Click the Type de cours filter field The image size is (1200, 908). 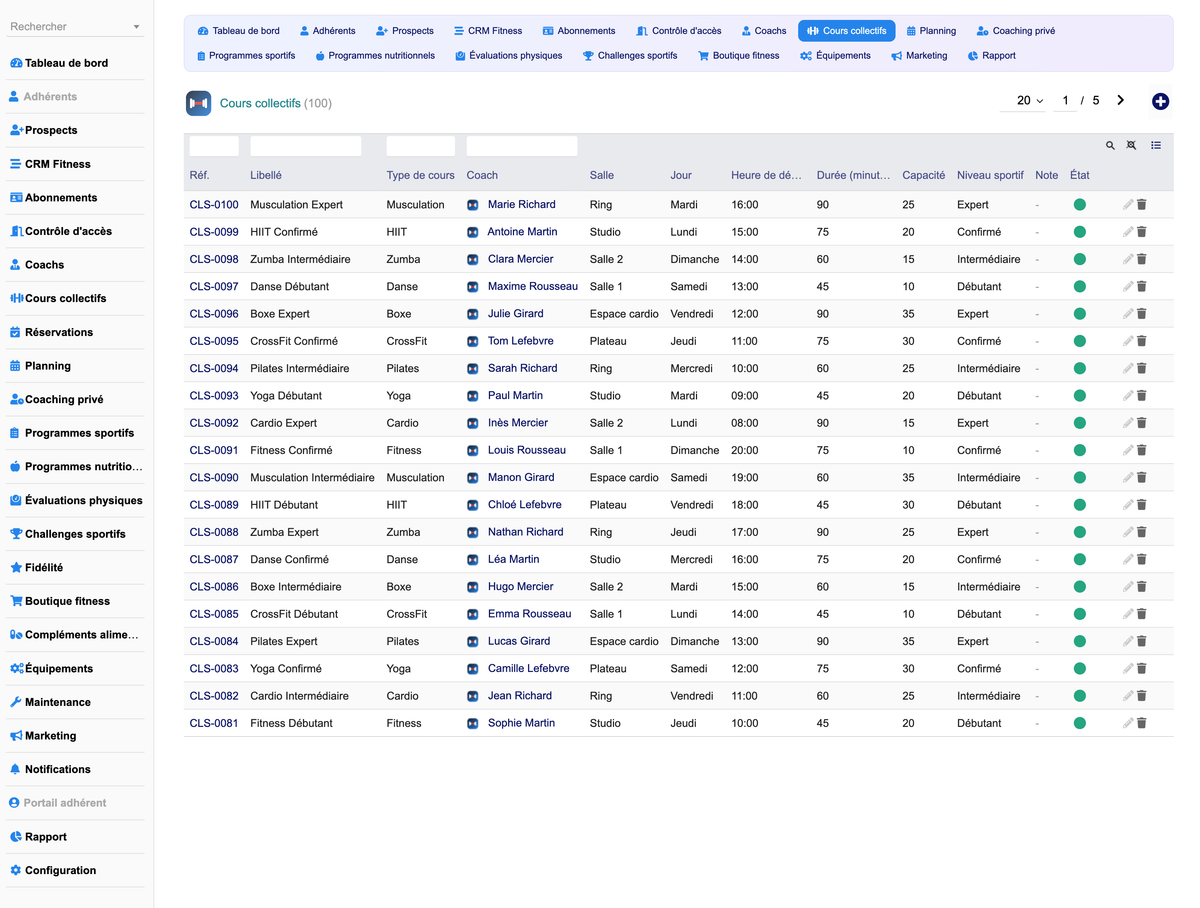[x=421, y=146]
